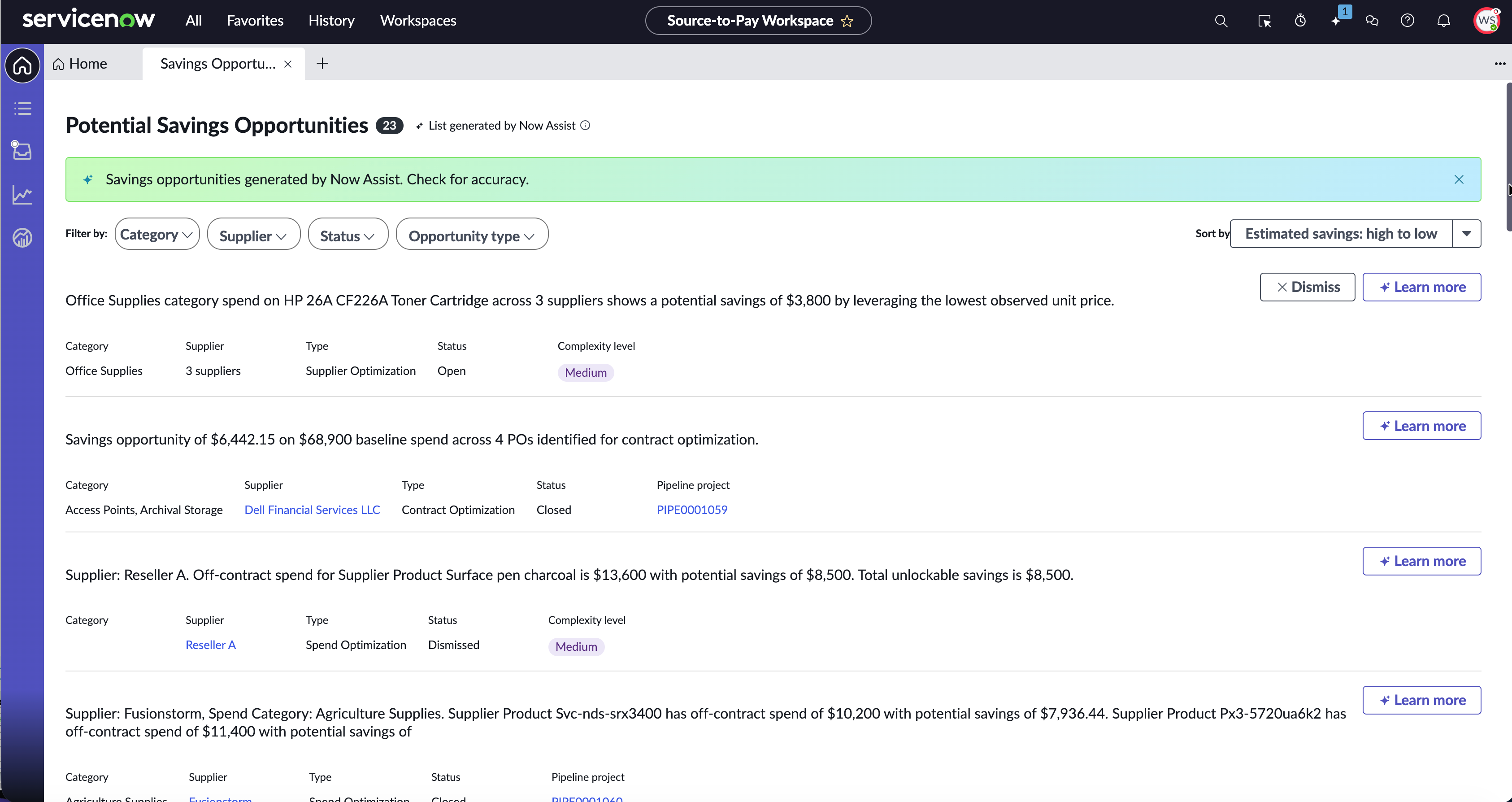
Task: Open the Now Assist sparkle icon with badge
Action: click(x=1337, y=20)
